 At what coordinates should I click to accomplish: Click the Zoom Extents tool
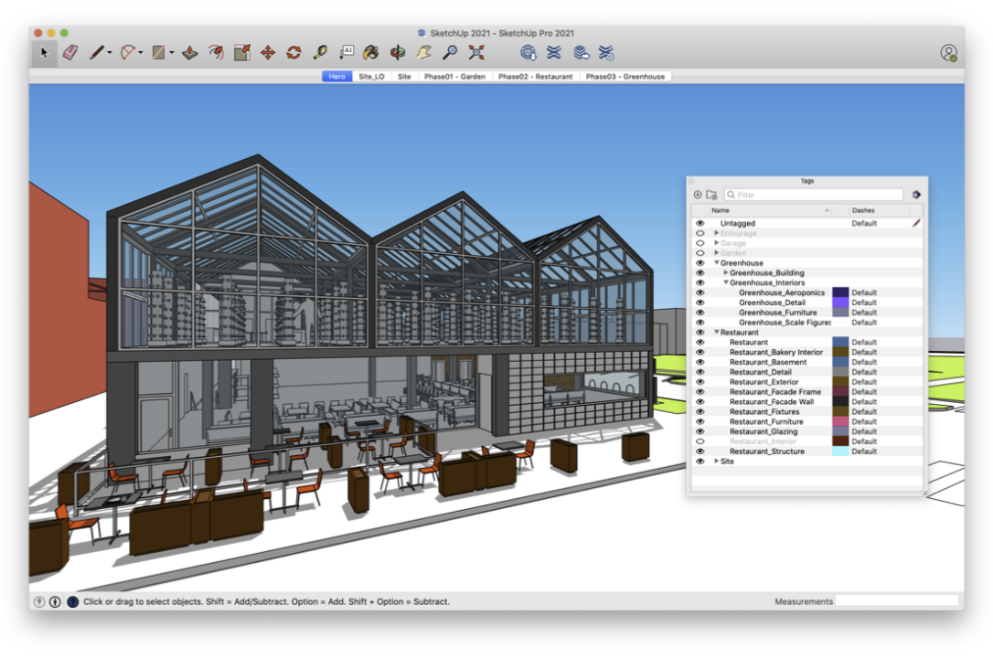pos(477,52)
